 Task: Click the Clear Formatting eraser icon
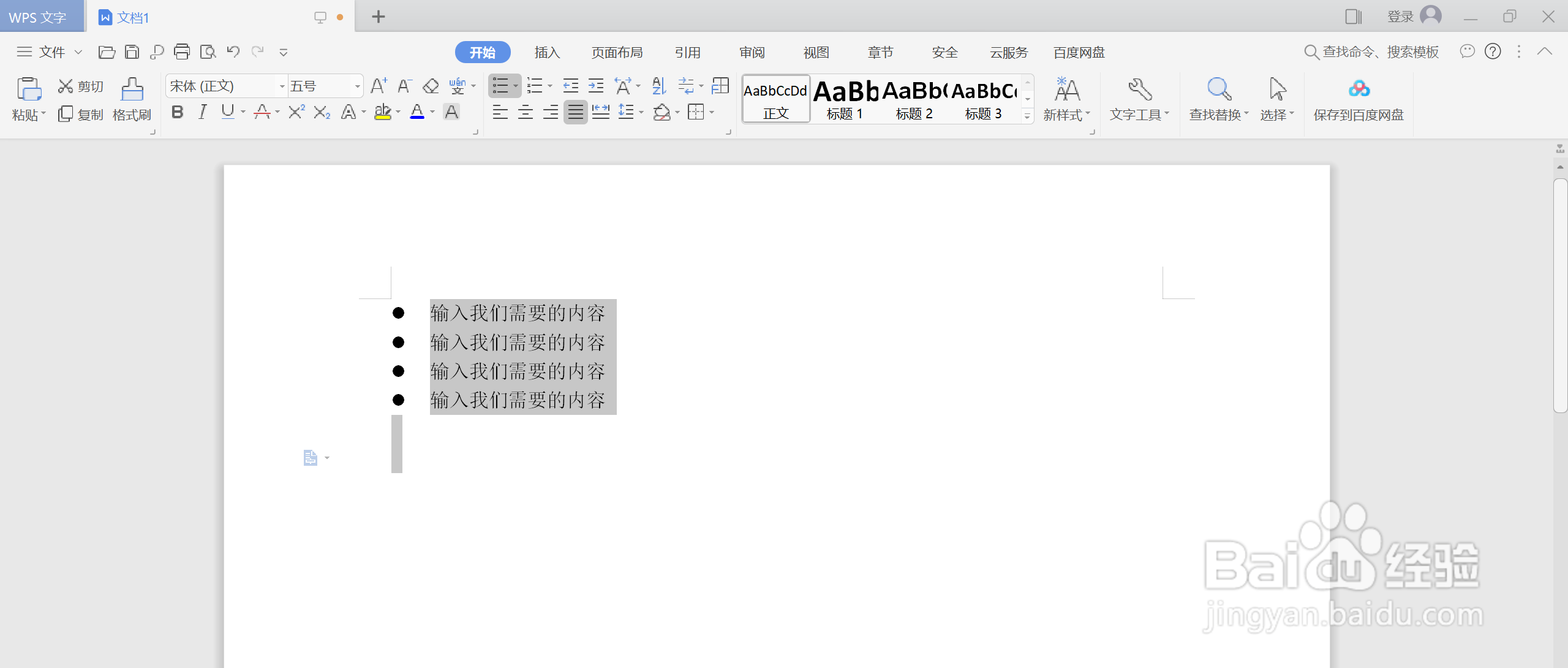431,86
